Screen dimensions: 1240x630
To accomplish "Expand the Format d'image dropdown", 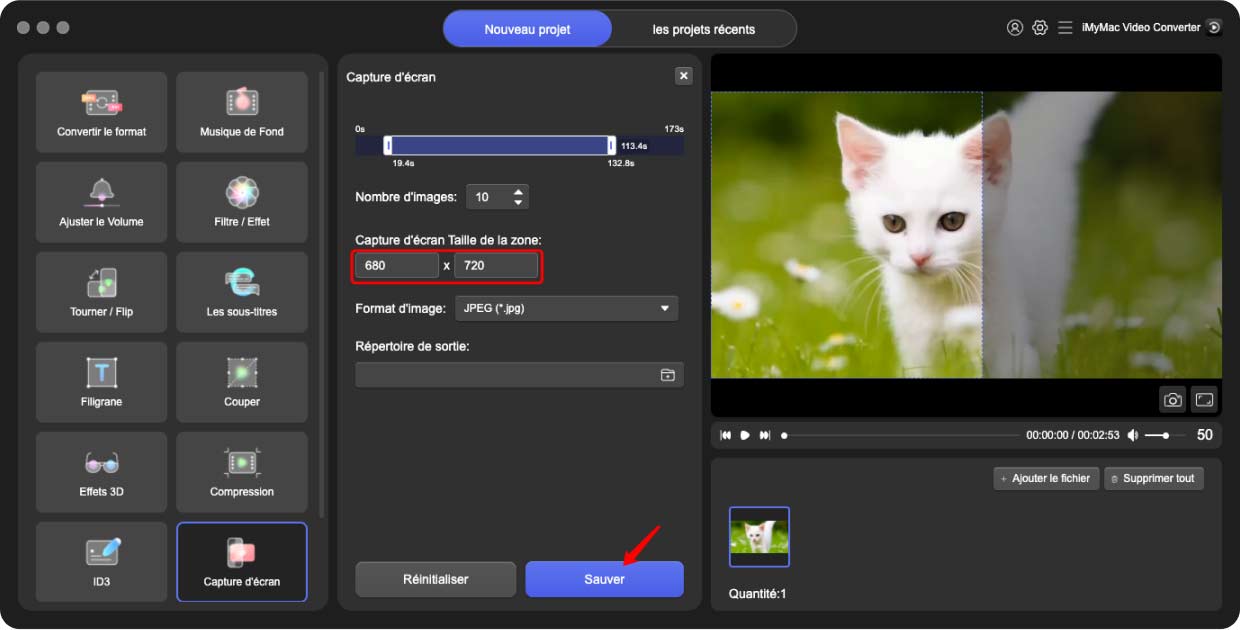I will tap(566, 309).
